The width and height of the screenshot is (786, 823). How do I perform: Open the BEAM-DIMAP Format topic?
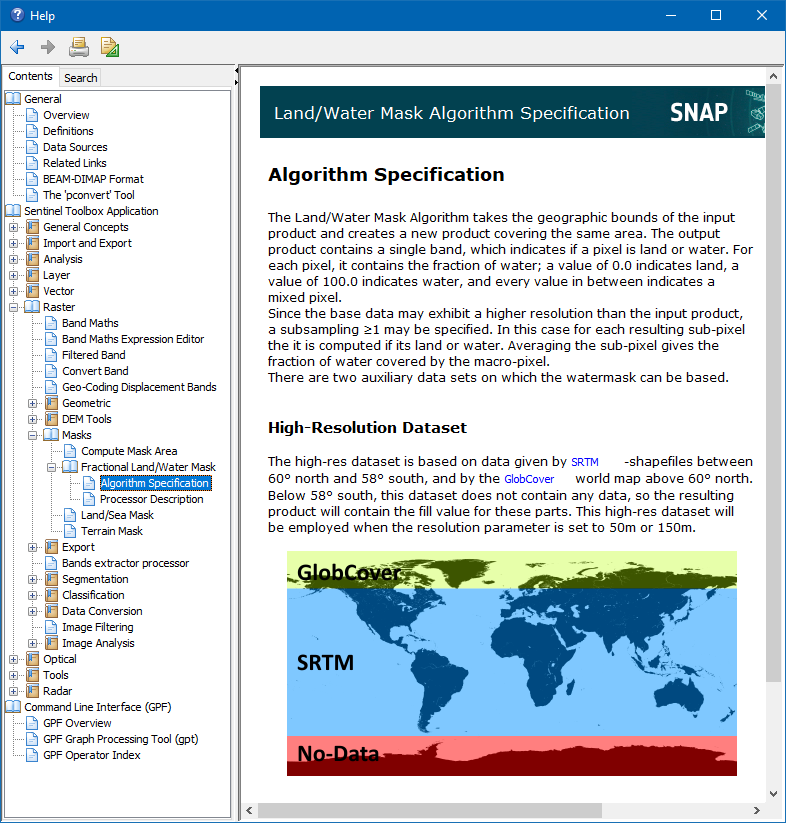[93, 179]
